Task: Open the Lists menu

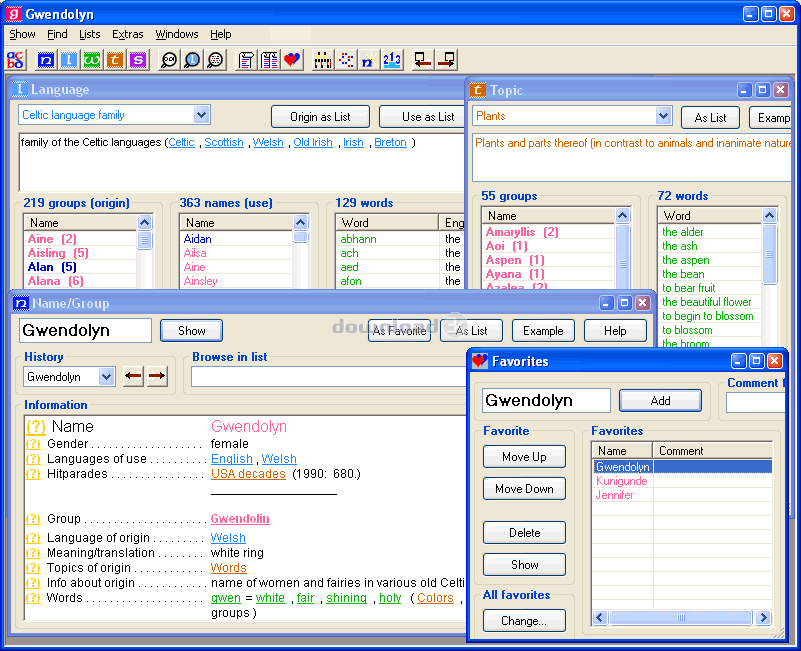Action: pos(90,34)
